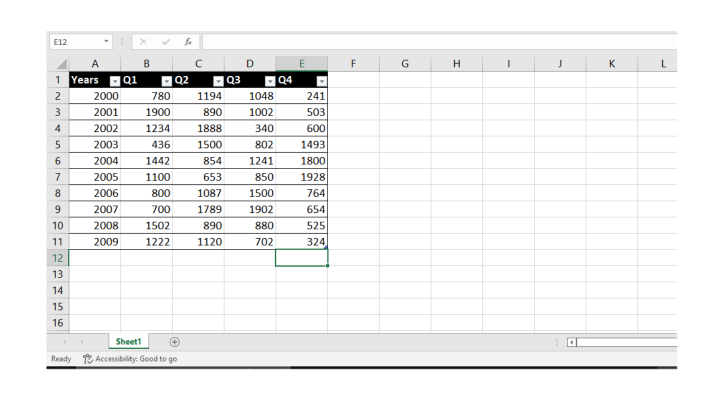Click cell with value 1928

point(302,177)
